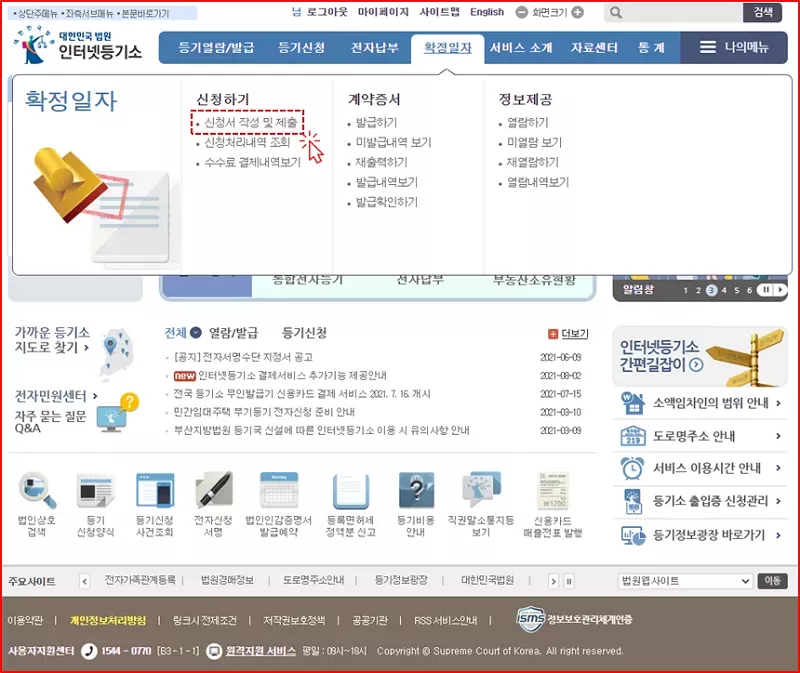Image resolution: width=800 pixels, height=673 pixels.
Task: Click the 검색 button
Action: (x=763, y=12)
